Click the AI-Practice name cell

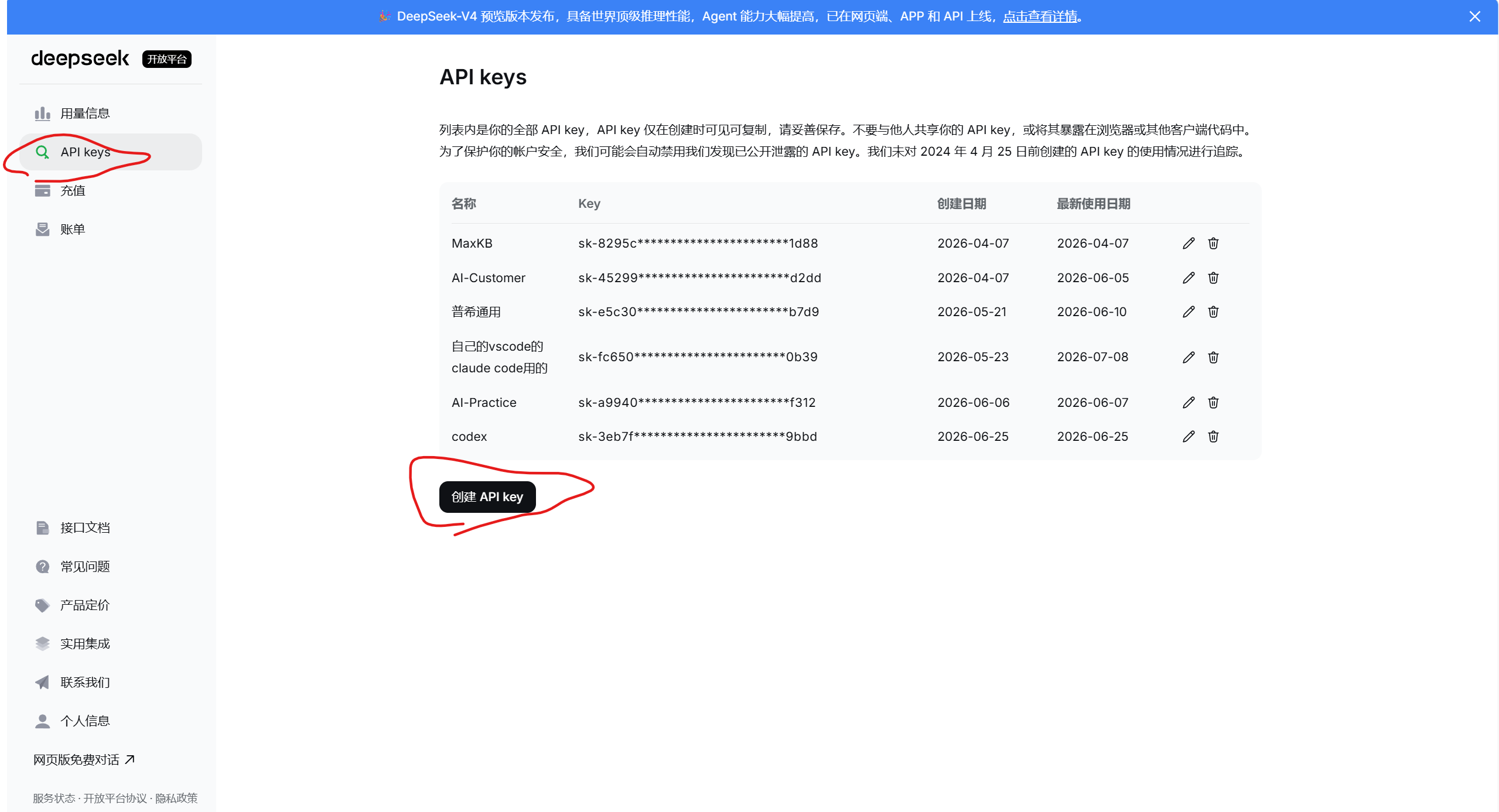(x=484, y=403)
